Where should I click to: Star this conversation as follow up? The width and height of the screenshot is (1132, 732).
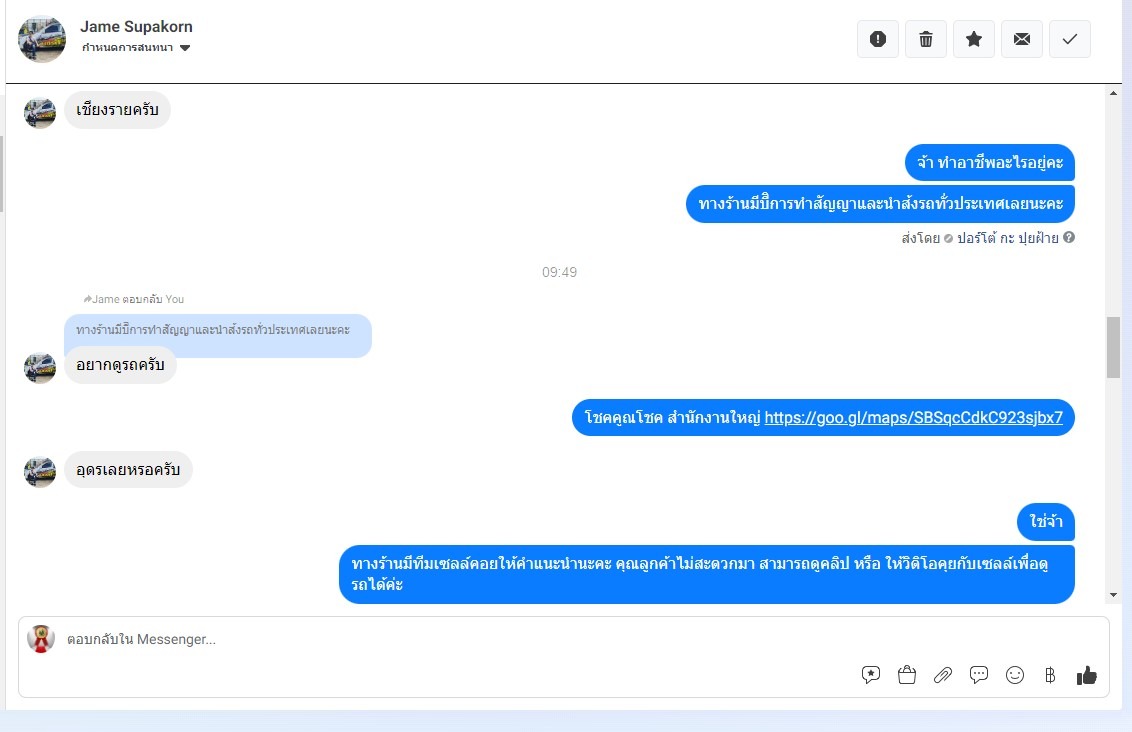point(974,39)
